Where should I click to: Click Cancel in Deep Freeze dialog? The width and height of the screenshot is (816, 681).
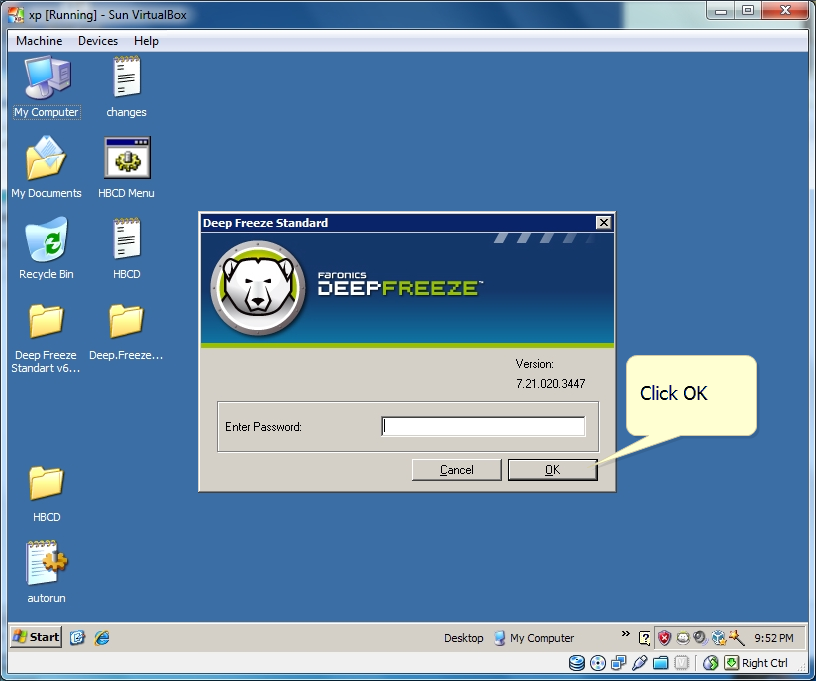456,470
